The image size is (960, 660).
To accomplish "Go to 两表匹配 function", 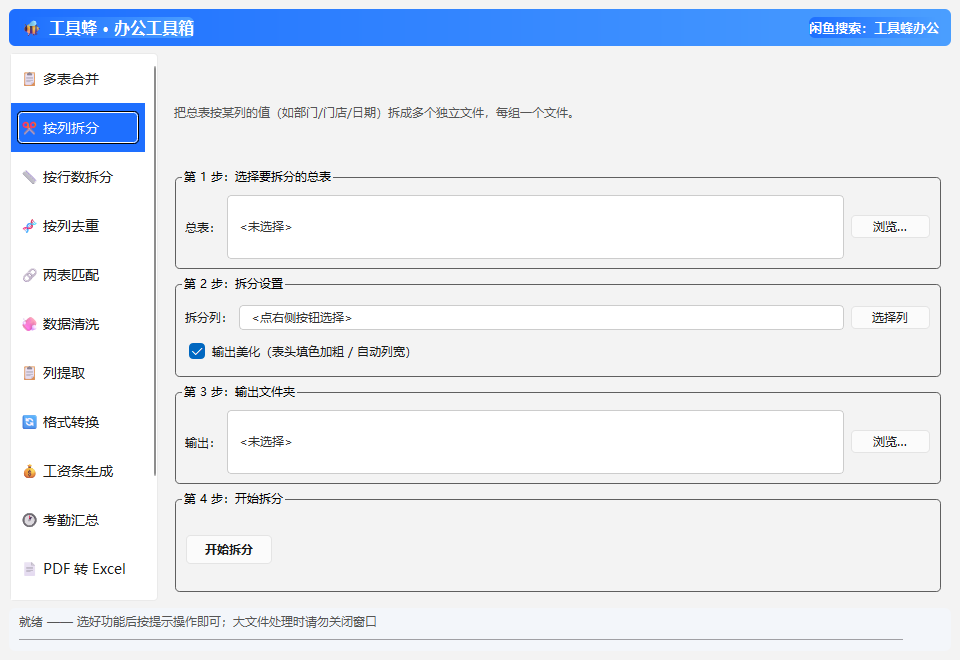I will coord(78,275).
